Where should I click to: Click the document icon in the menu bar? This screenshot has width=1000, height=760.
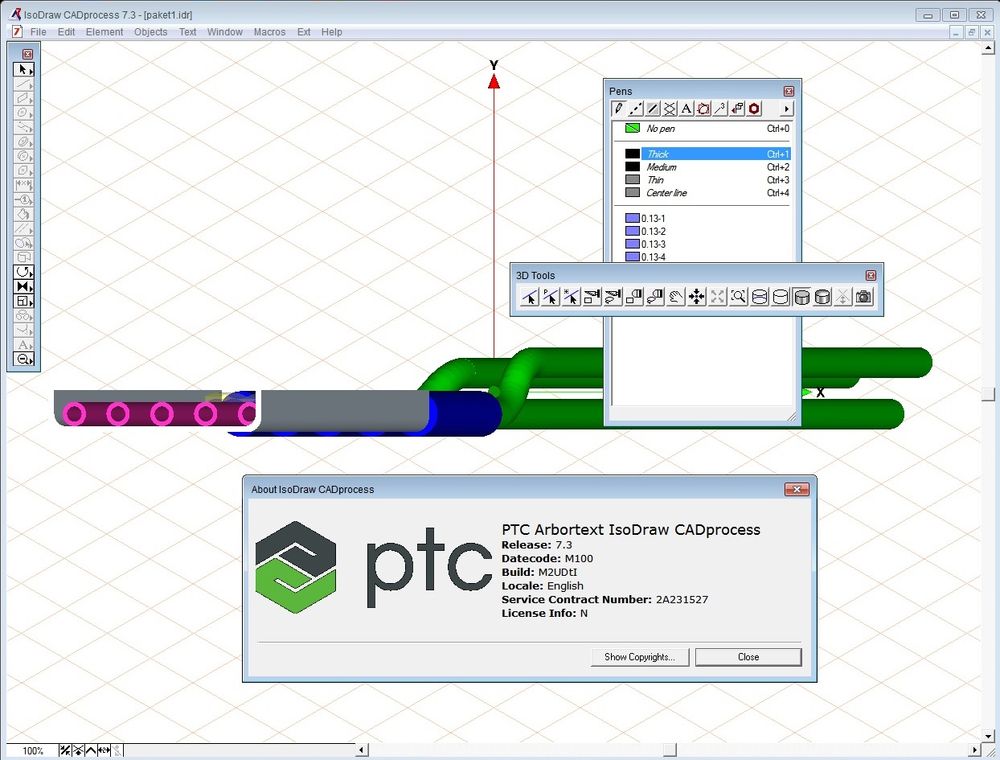(17, 31)
